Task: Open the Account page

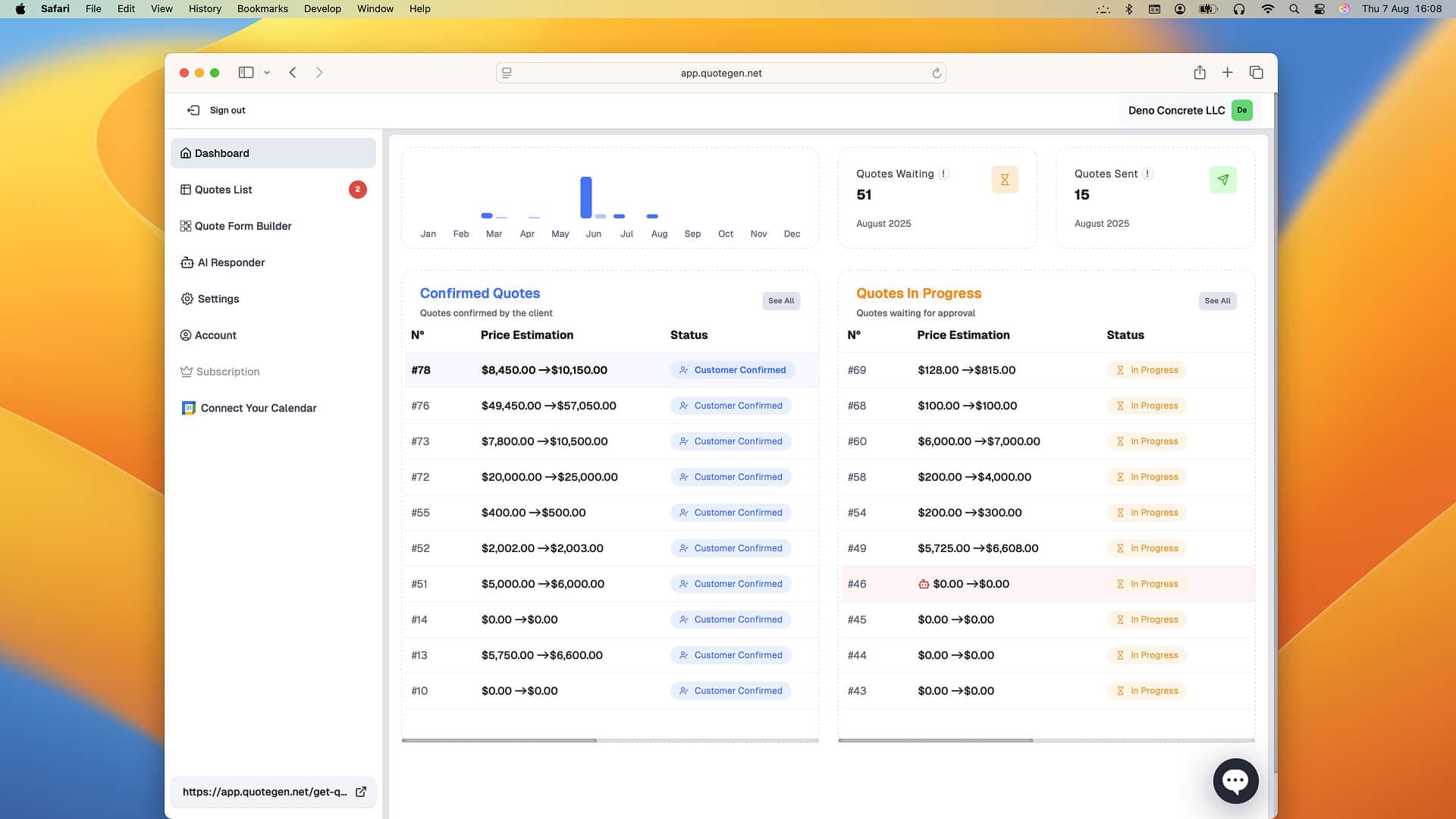Action: coord(273,335)
